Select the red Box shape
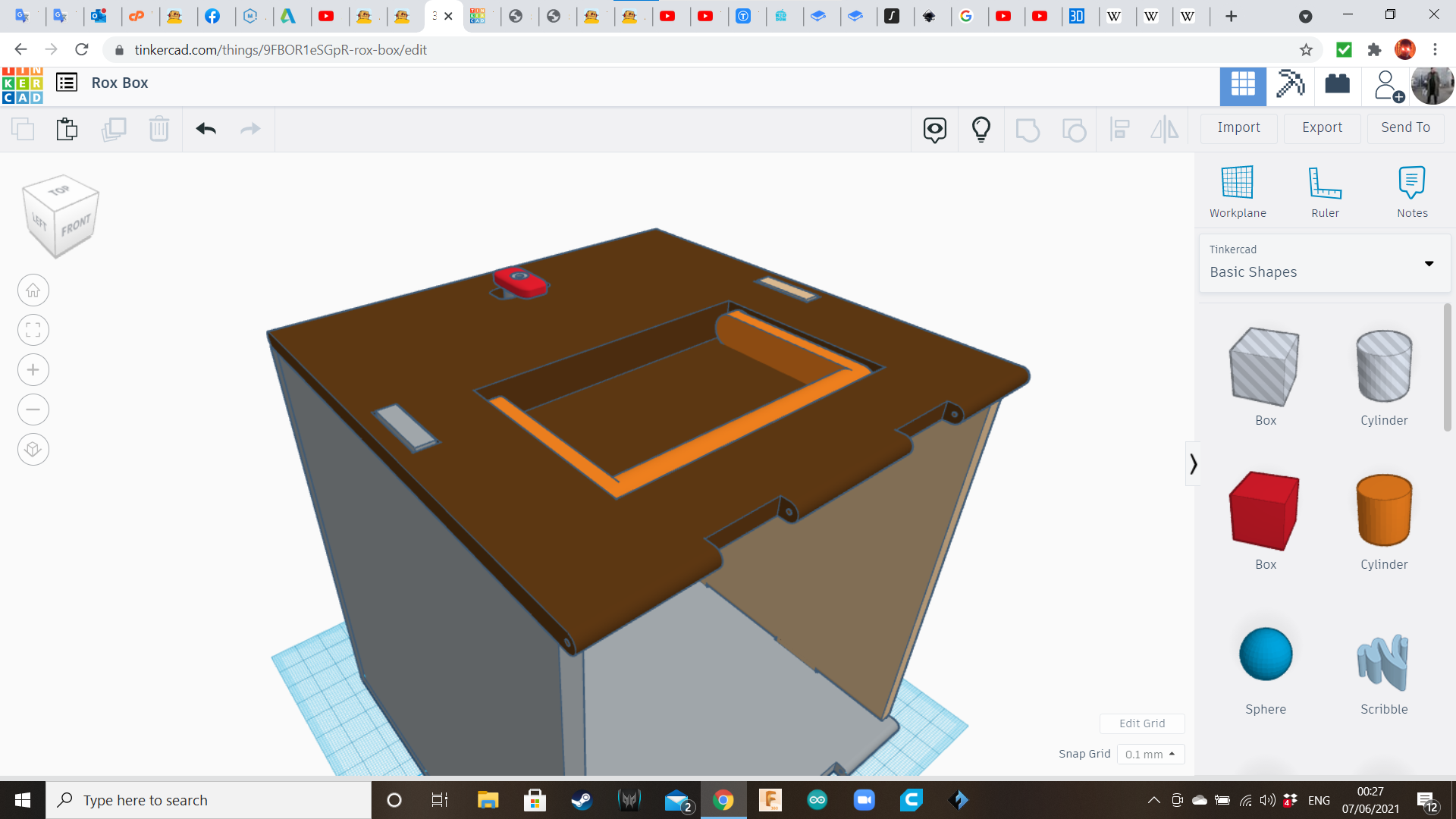1456x819 pixels. 1264,510
